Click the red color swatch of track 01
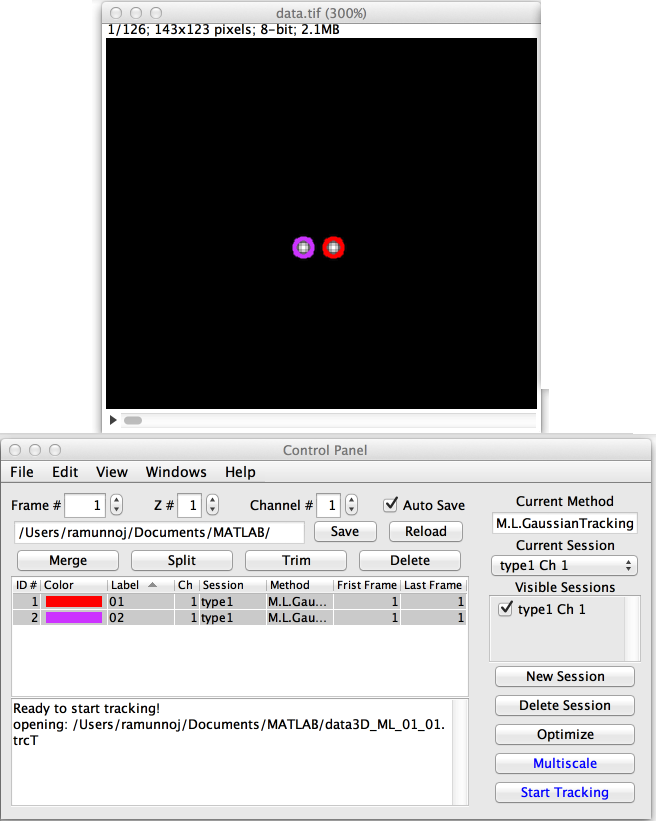 (74, 602)
